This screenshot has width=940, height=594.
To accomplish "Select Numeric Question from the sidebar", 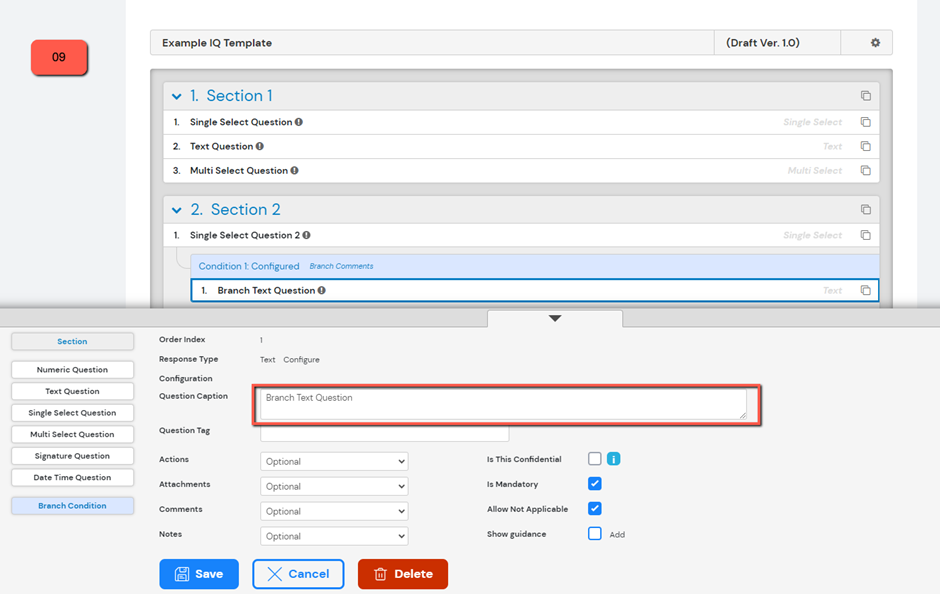I will (72, 370).
